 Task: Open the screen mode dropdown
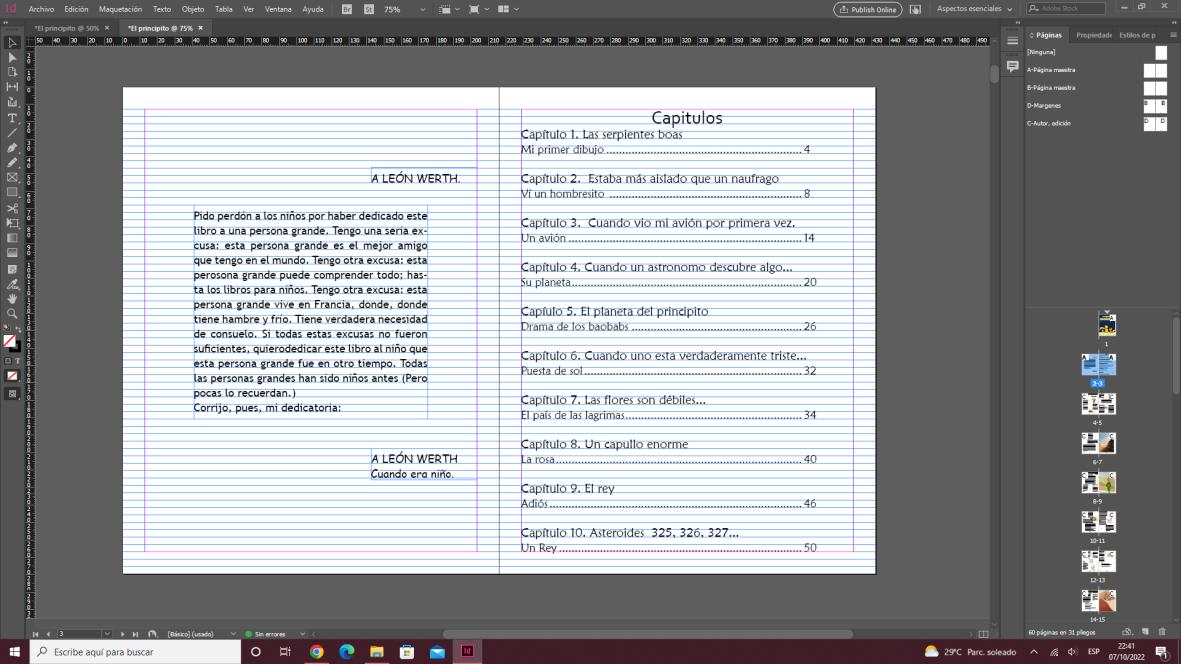(x=487, y=10)
